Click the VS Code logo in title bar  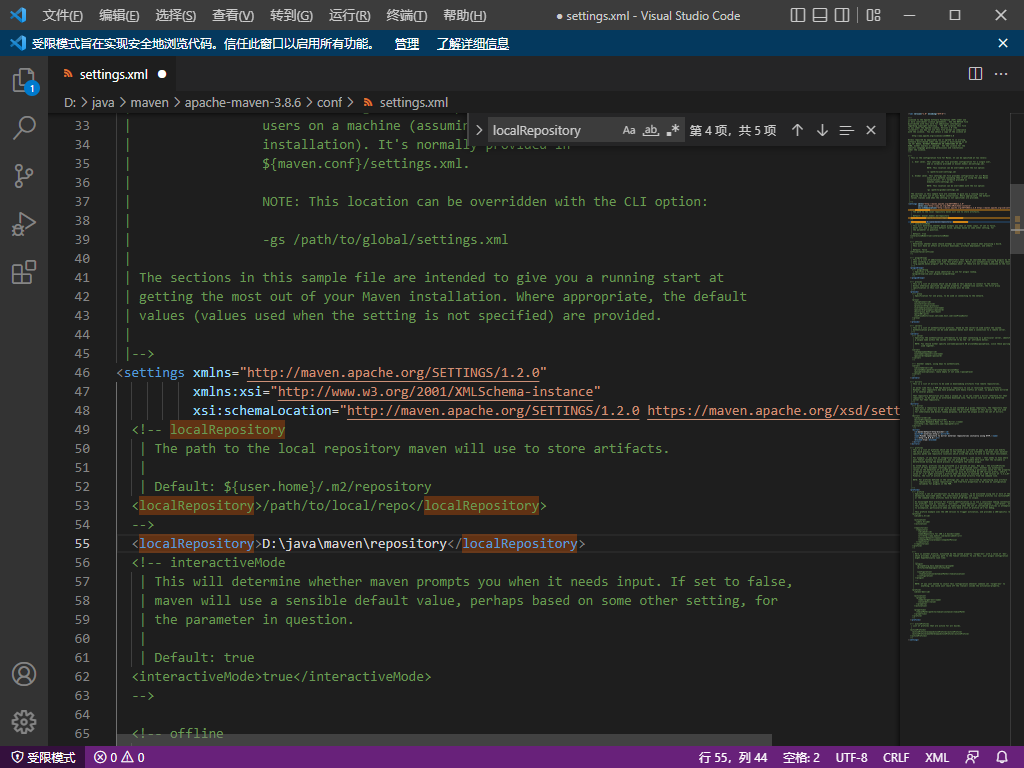(x=18, y=15)
